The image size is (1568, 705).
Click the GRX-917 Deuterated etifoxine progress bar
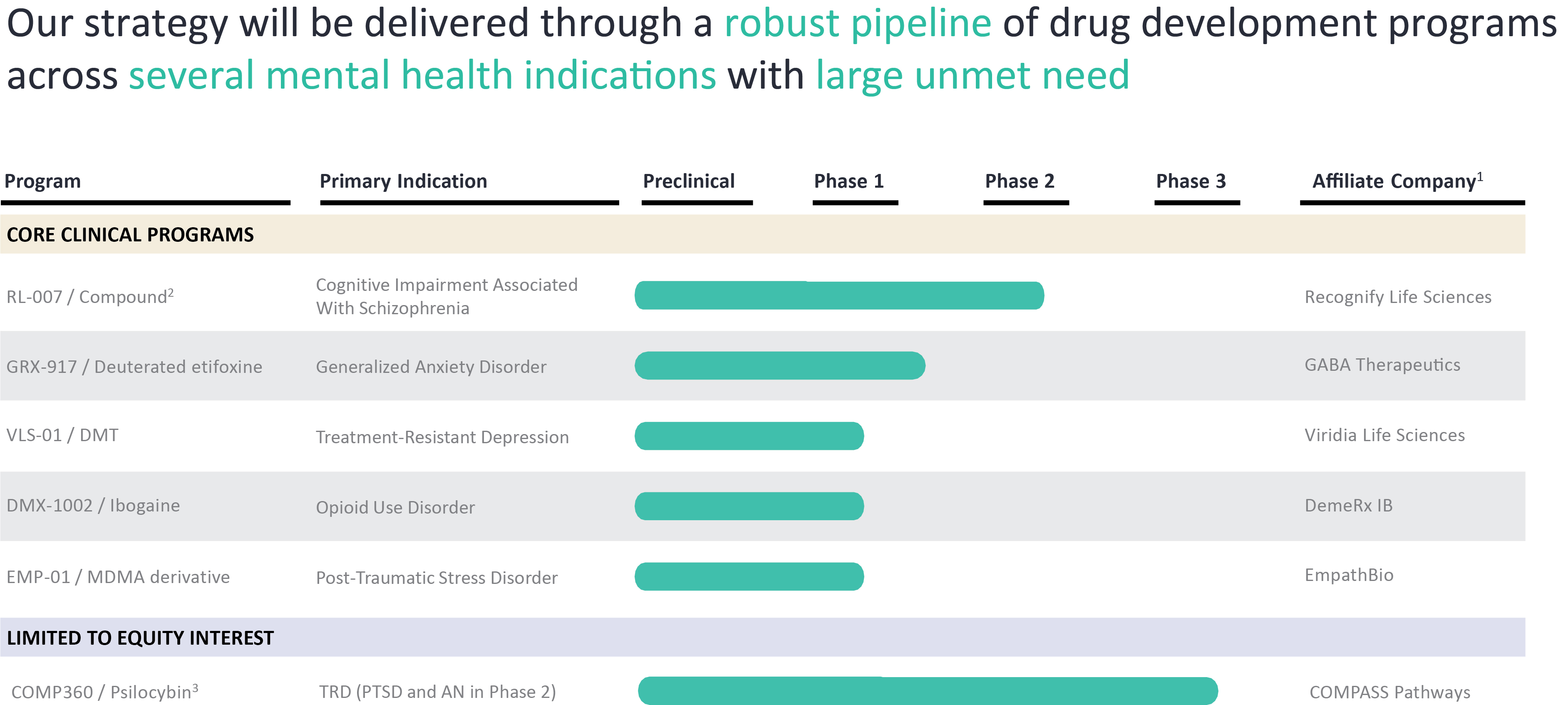coord(780,366)
